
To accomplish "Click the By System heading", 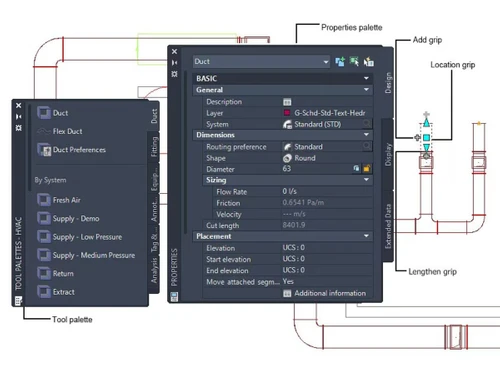I will pyautogui.click(x=50, y=180).
